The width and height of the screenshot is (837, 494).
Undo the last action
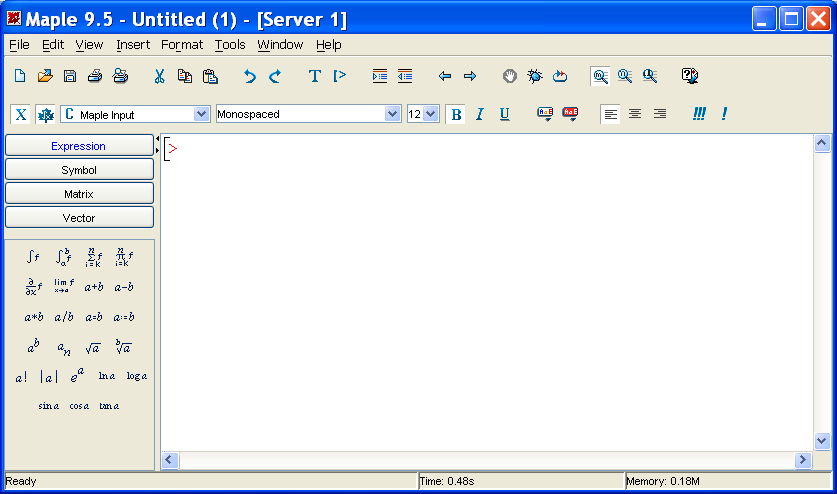[x=249, y=76]
